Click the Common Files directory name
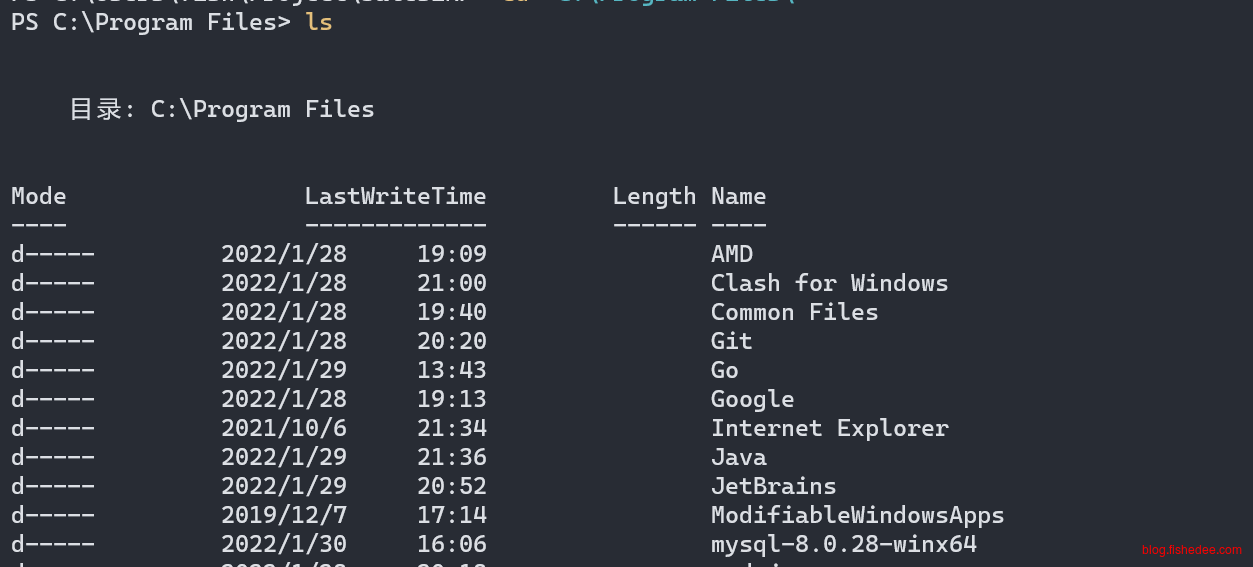The image size is (1253, 567). pyautogui.click(x=794, y=312)
